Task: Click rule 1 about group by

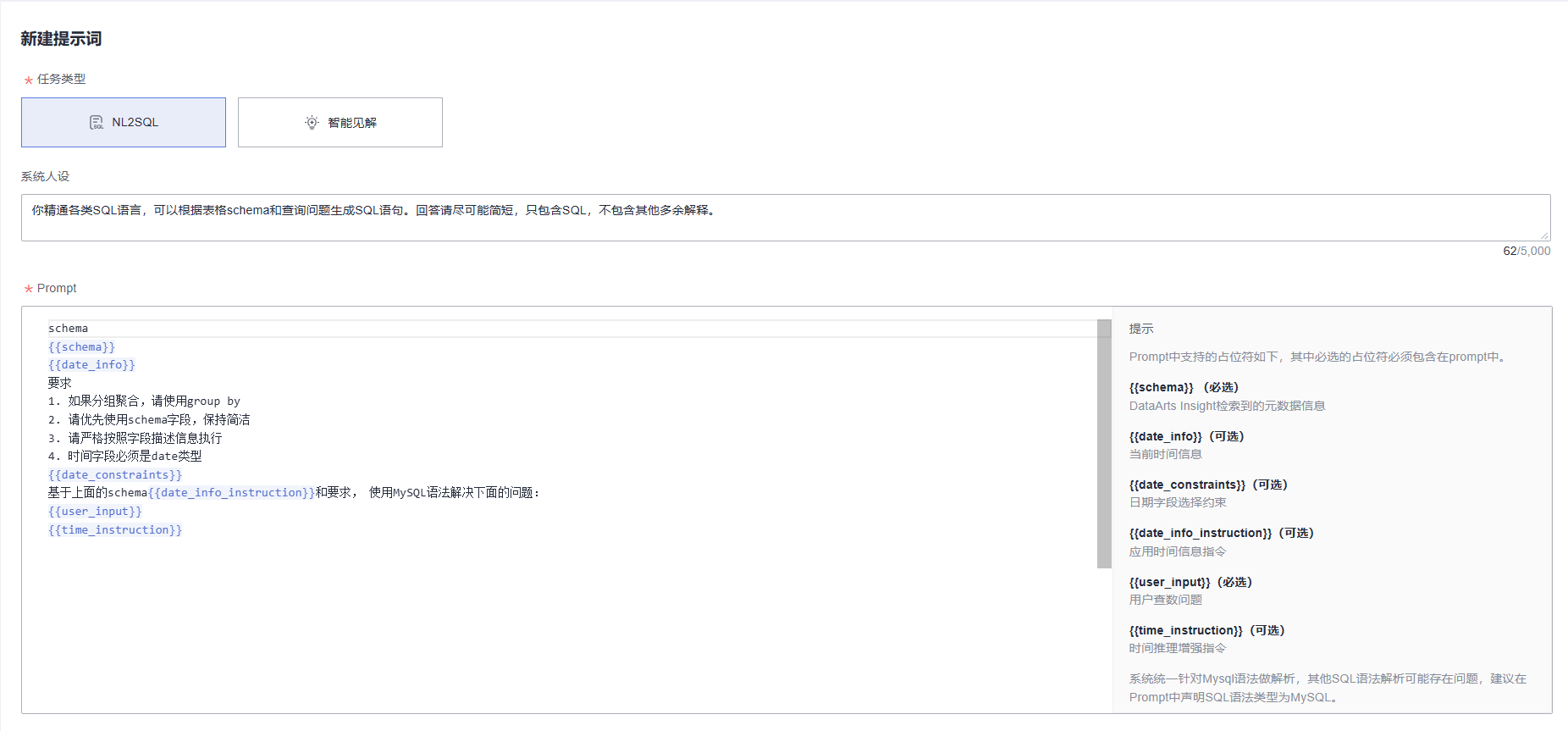Action: [144, 401]
